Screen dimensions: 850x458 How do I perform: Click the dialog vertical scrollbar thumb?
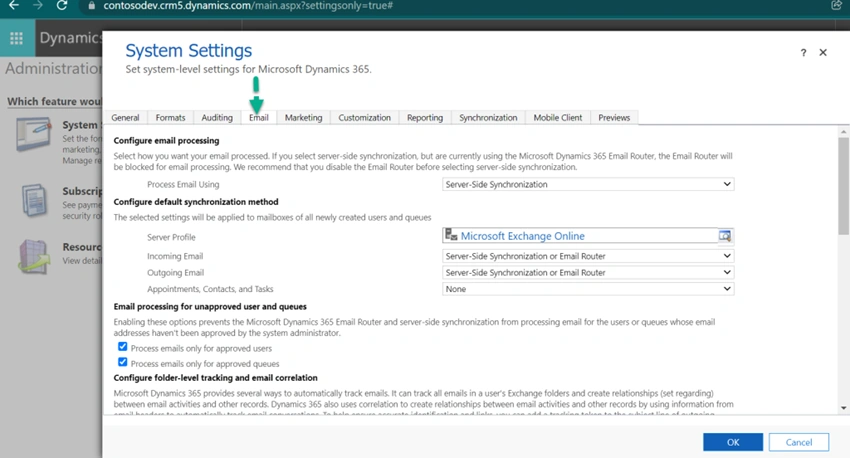click(x=843, y=186)
